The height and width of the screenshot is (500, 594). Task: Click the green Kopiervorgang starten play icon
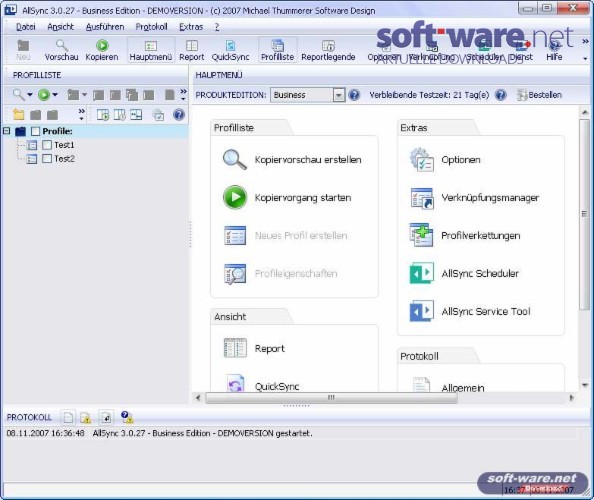(235, 197)
